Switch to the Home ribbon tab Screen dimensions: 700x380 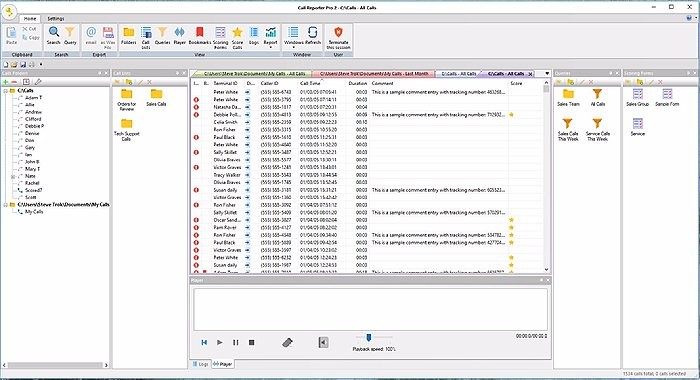(x=30, y=19)
